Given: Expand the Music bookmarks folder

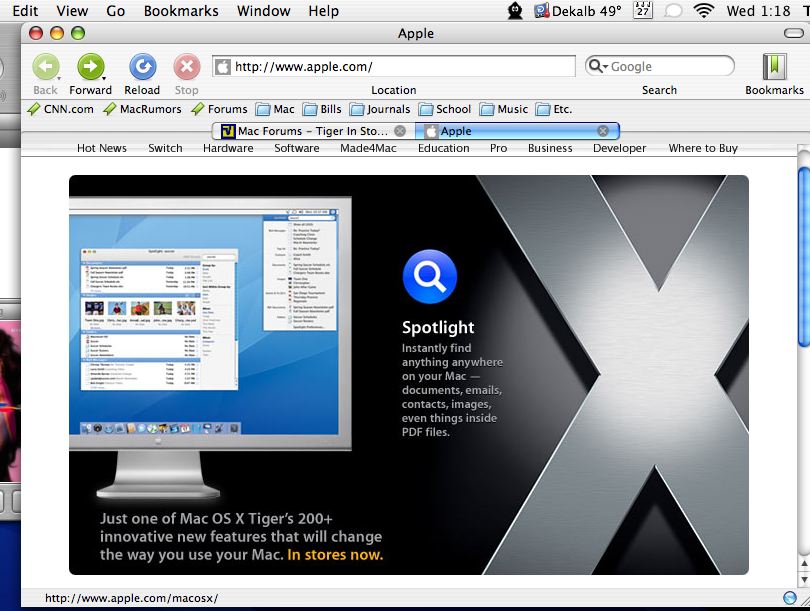Looking at the screenshot, I should (504, 109).
